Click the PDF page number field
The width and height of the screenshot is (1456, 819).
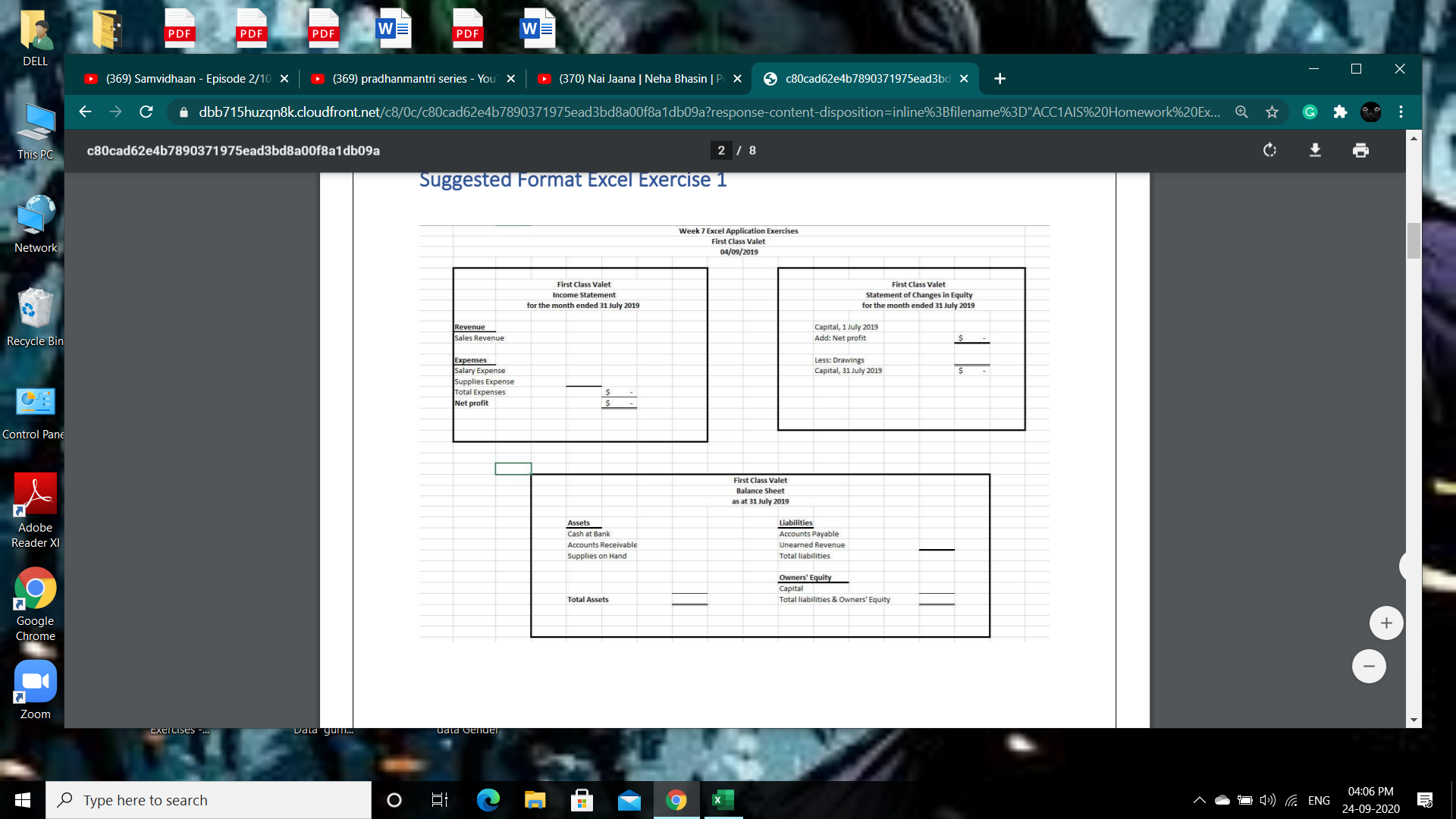pos(721,150)
